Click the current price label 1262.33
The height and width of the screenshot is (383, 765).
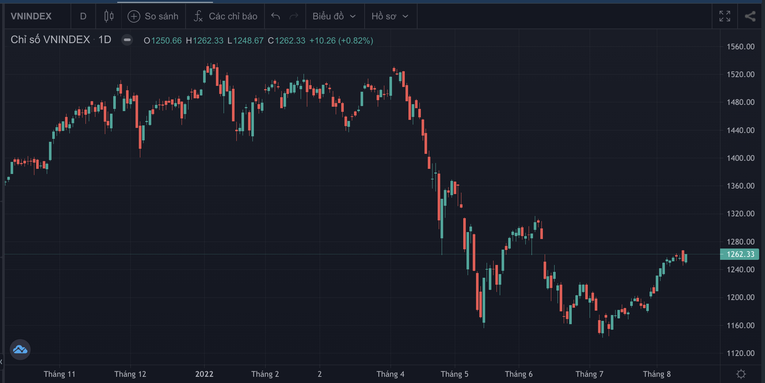(x=740, y=254)
